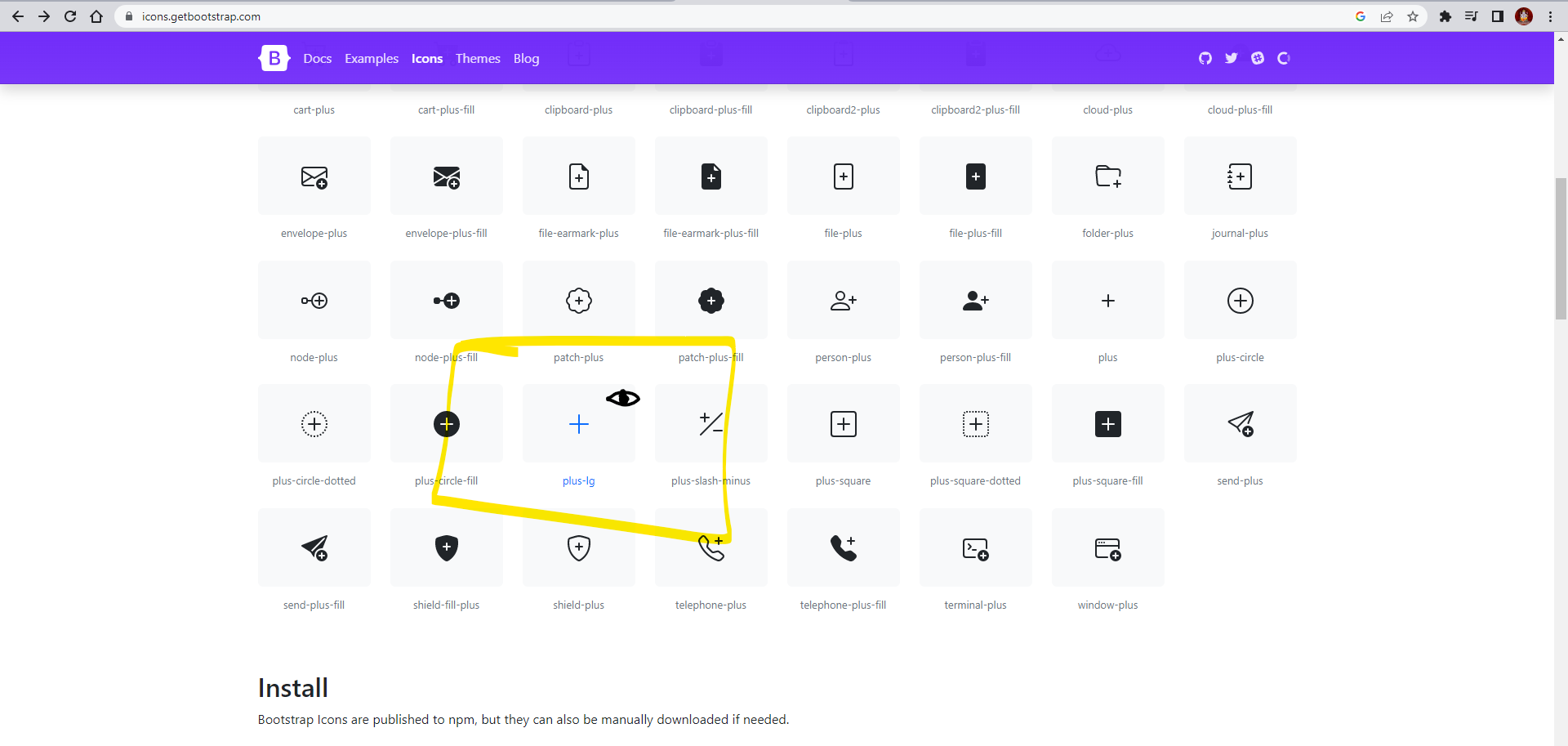Open the GitHub icon in the navbar
The width and height of the screenshot is (1568, 746).
(x=1205, y=58)
